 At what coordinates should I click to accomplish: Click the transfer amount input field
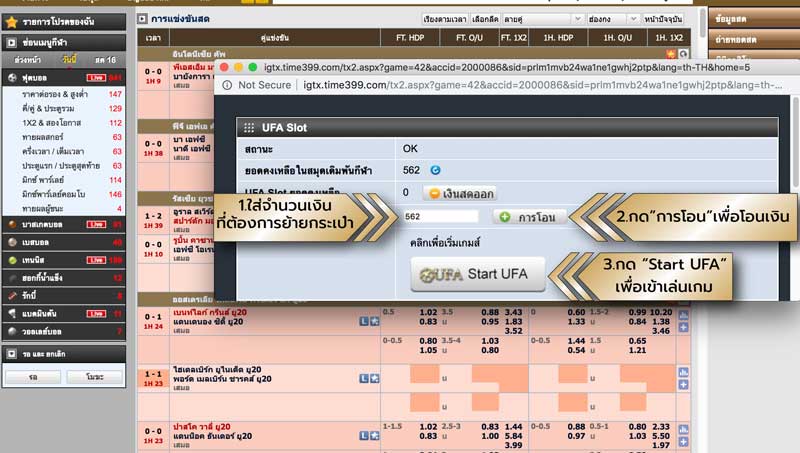click(x=441, y=217)
